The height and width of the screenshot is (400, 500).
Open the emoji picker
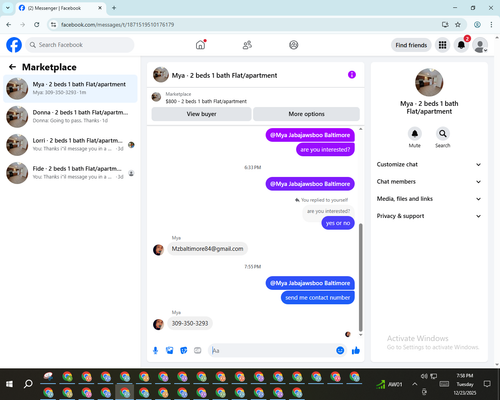(x=340, y=350)
